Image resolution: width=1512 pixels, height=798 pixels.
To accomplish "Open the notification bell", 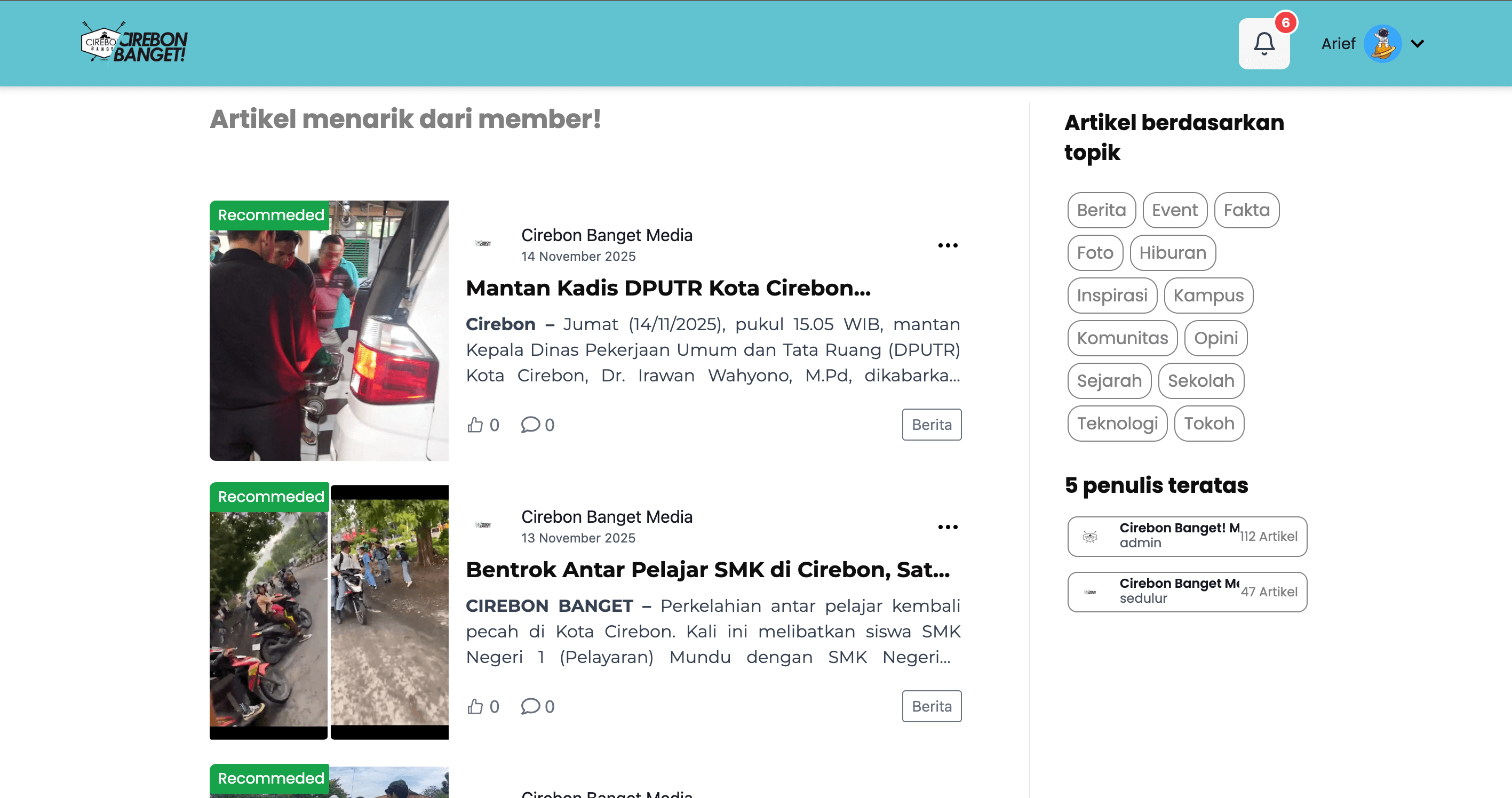I will tap(1264, 44).
